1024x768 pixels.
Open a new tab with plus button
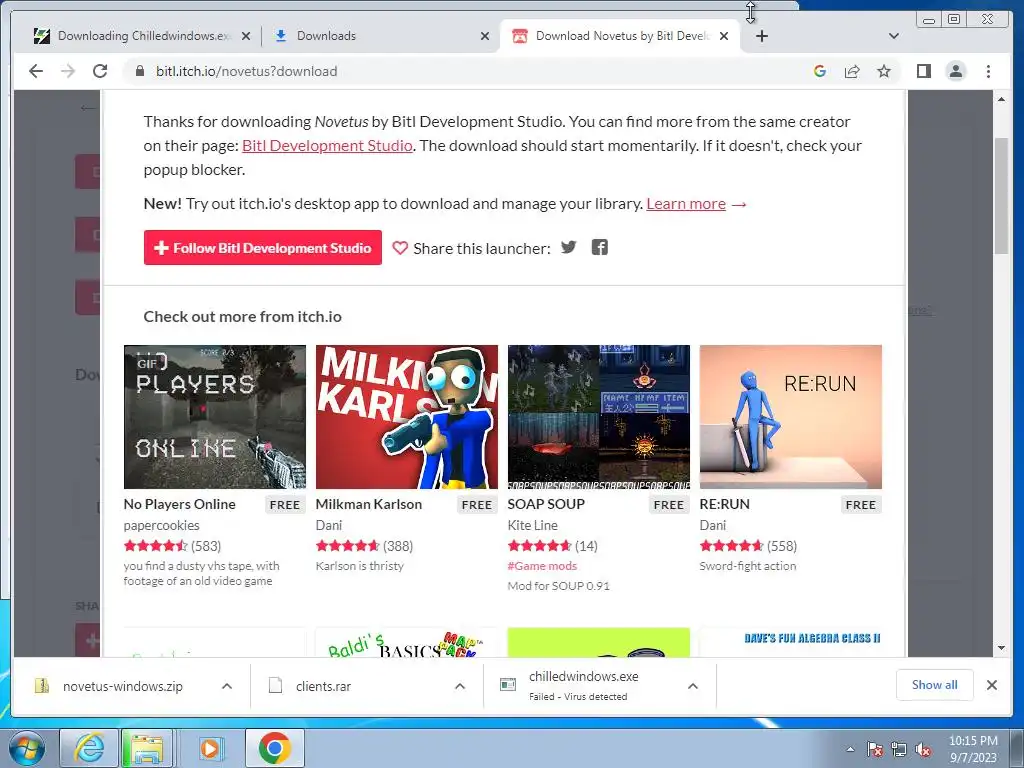(x=761, y=36)
